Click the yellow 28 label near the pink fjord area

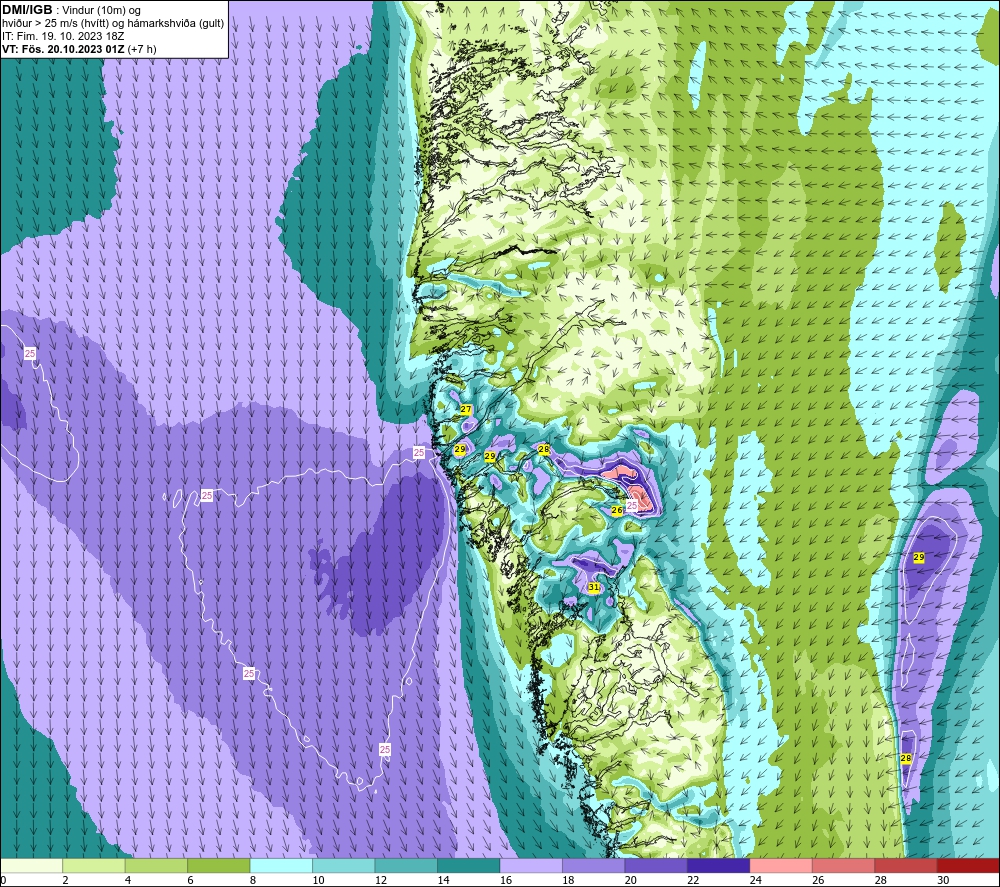[544, 449]
